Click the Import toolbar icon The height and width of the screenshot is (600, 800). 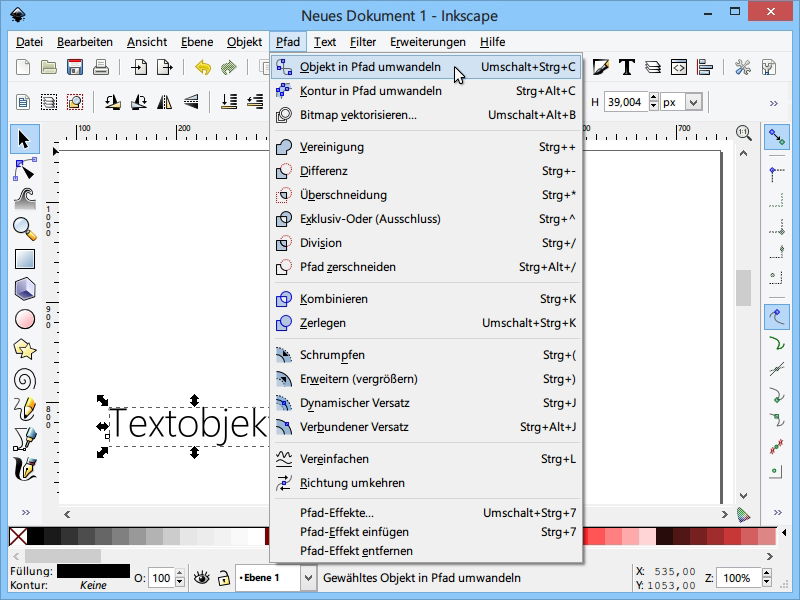pyautogui.click(x=139, y=67)
